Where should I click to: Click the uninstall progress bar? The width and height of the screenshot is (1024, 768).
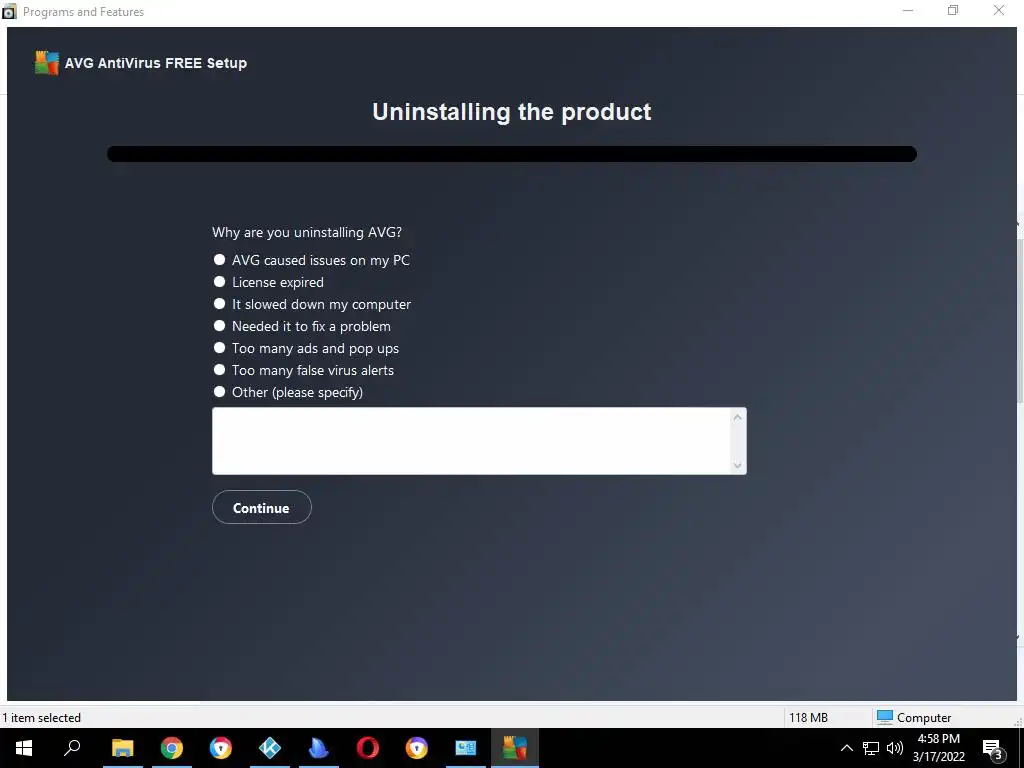pyautogui.click(x=512, y=154)
